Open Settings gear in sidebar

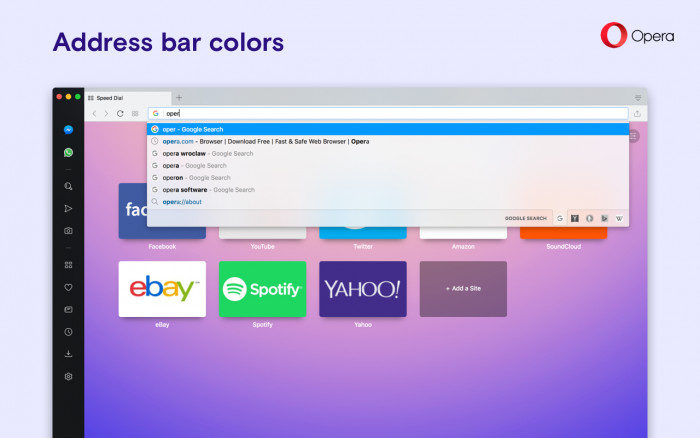[68, 376]
